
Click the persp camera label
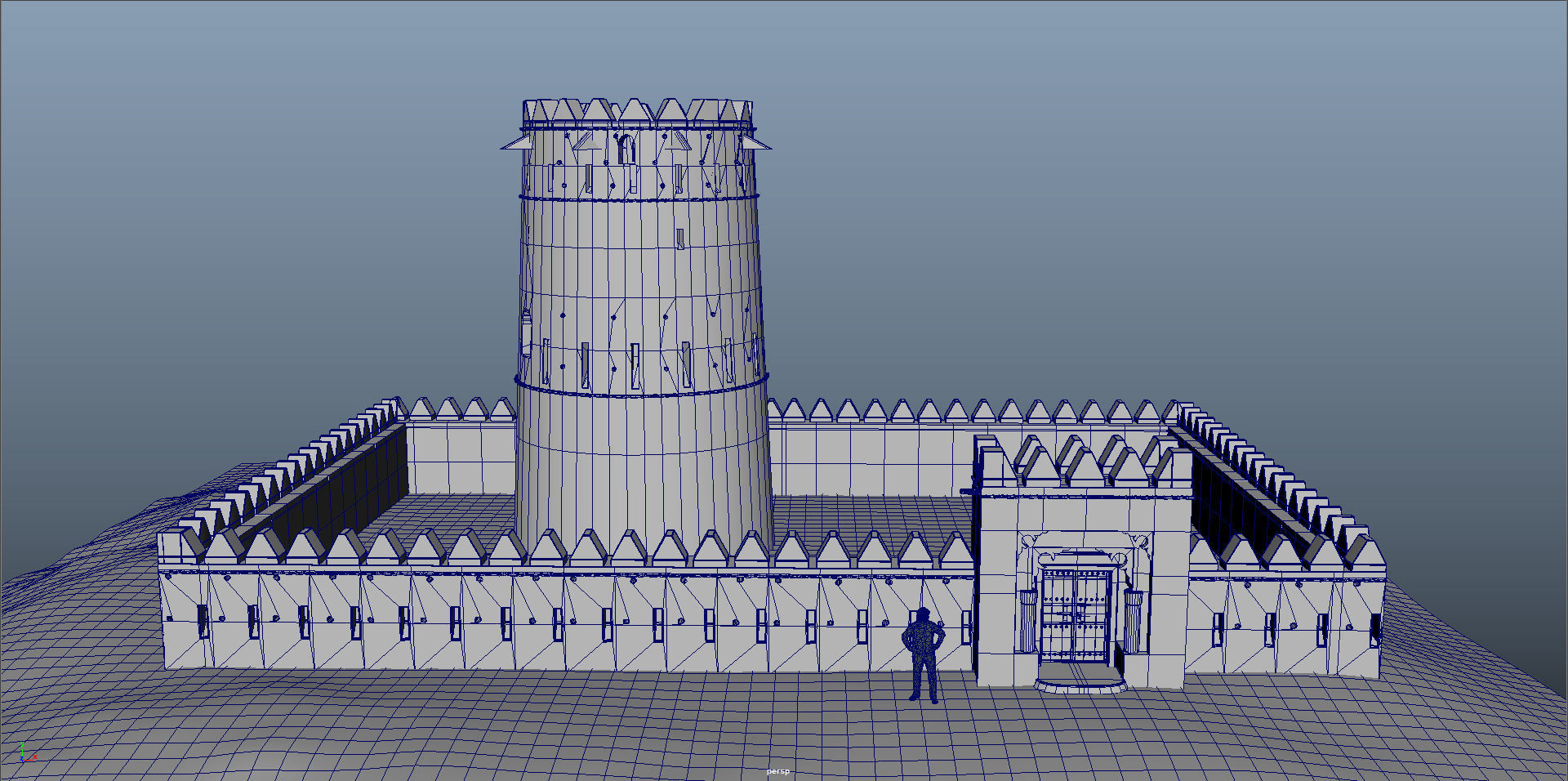pyautogui.click(x=777, y=772)
